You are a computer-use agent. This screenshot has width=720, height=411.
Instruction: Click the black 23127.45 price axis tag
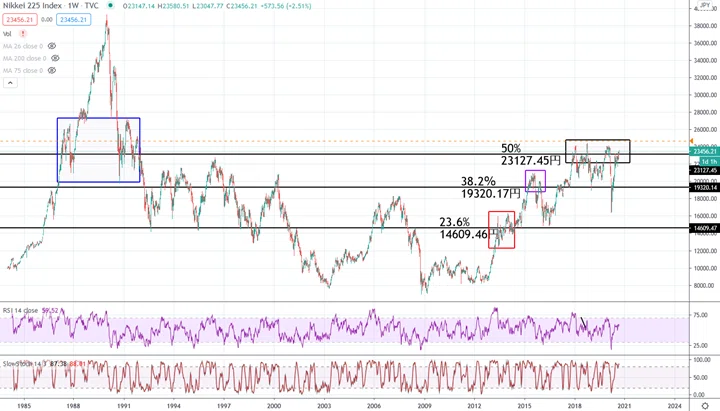705,170
